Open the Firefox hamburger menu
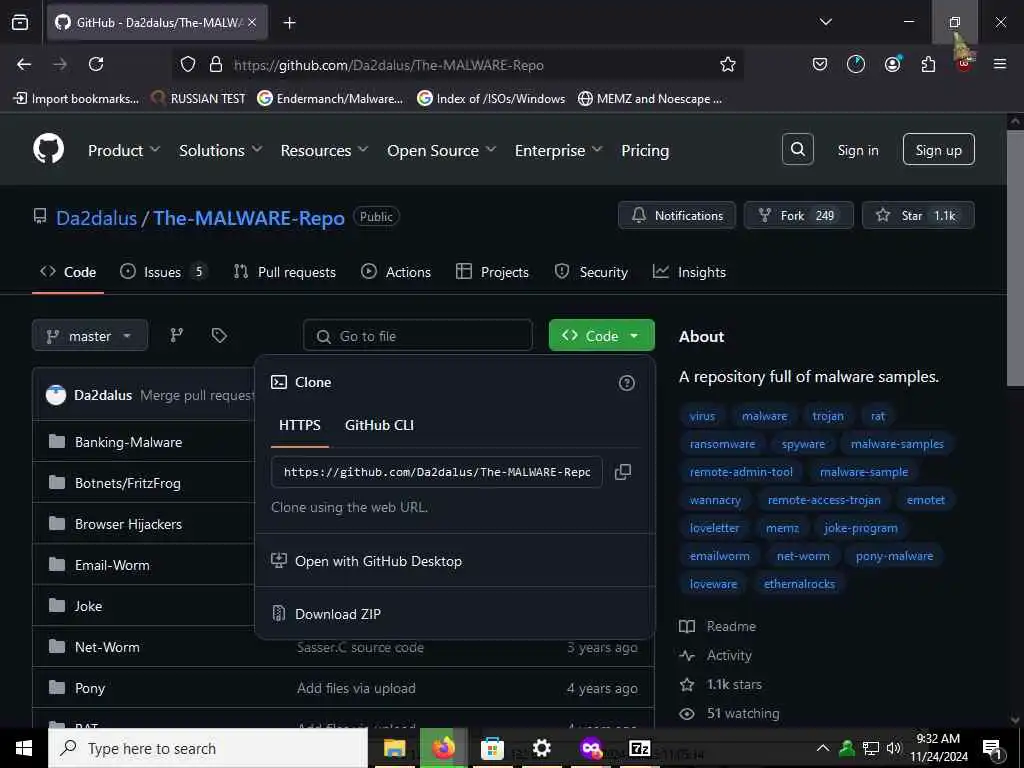 (999, 64)
